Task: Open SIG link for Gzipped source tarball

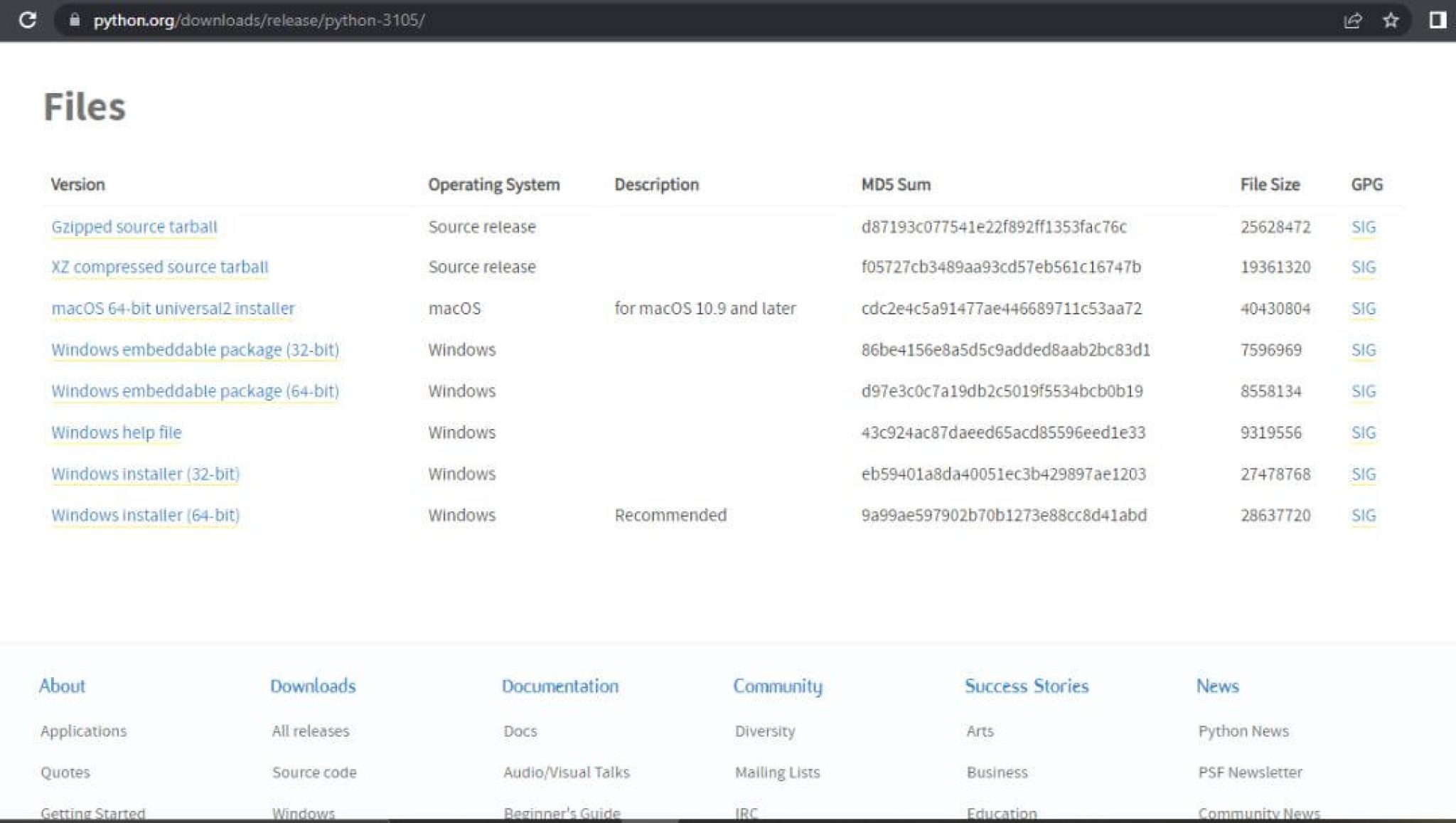Action: 1363,227
